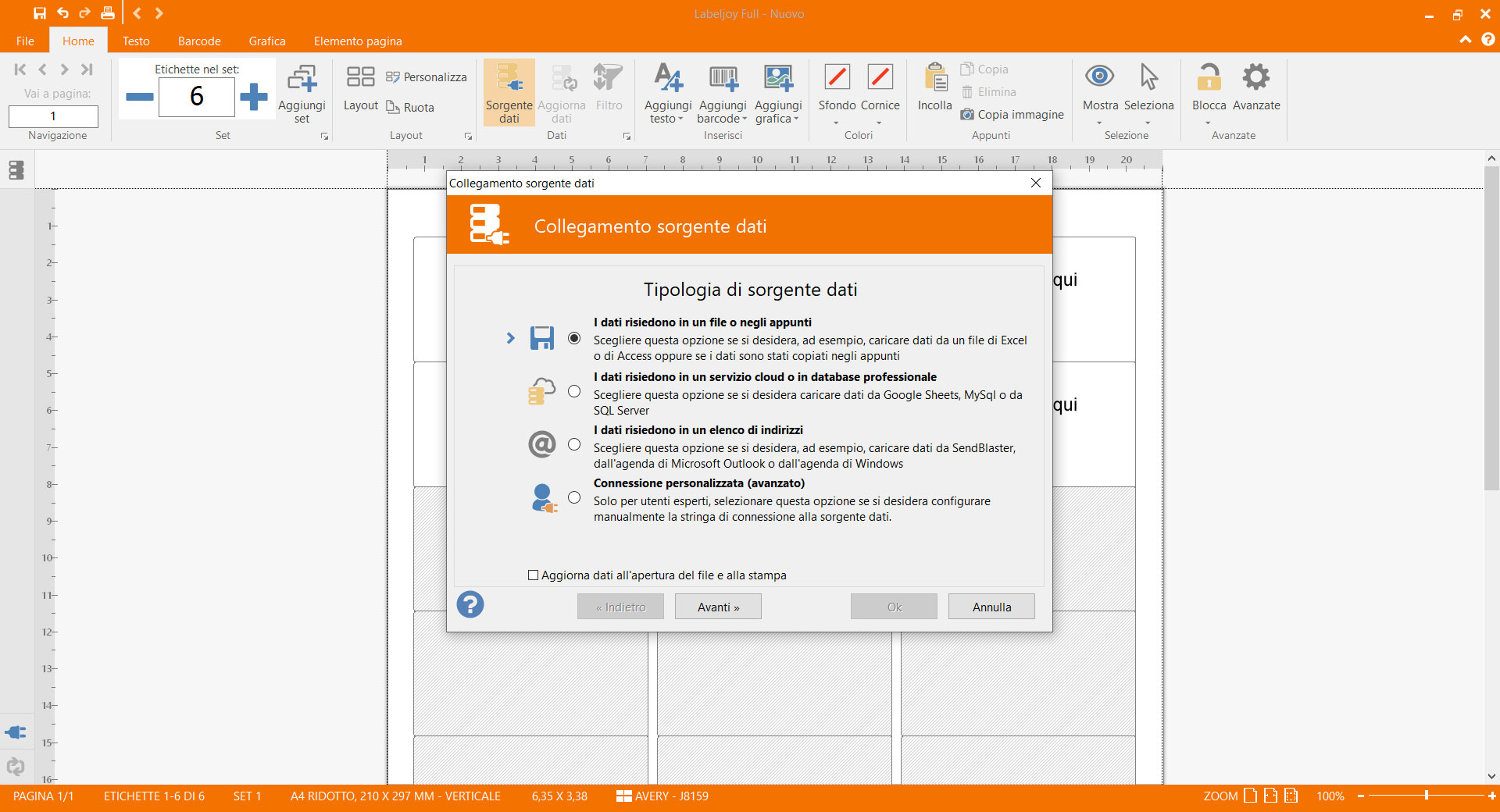Decrease labels in set with minus icon

pyautogui.click(x=139, y=97)
